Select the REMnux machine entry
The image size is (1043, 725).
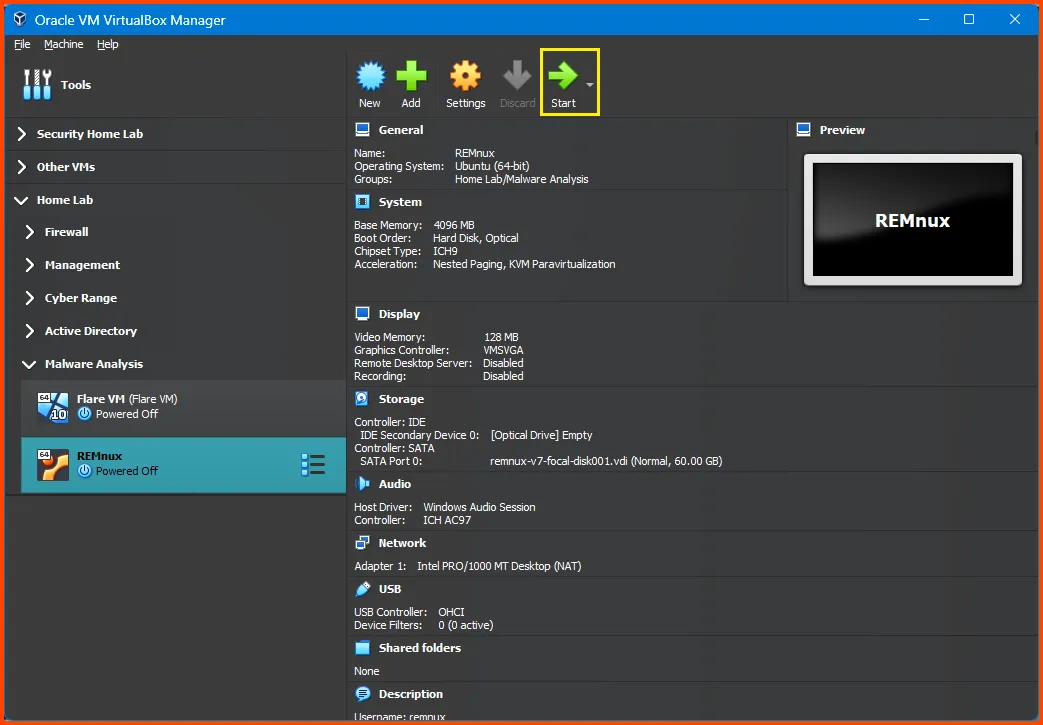click(x=184, y=465)
